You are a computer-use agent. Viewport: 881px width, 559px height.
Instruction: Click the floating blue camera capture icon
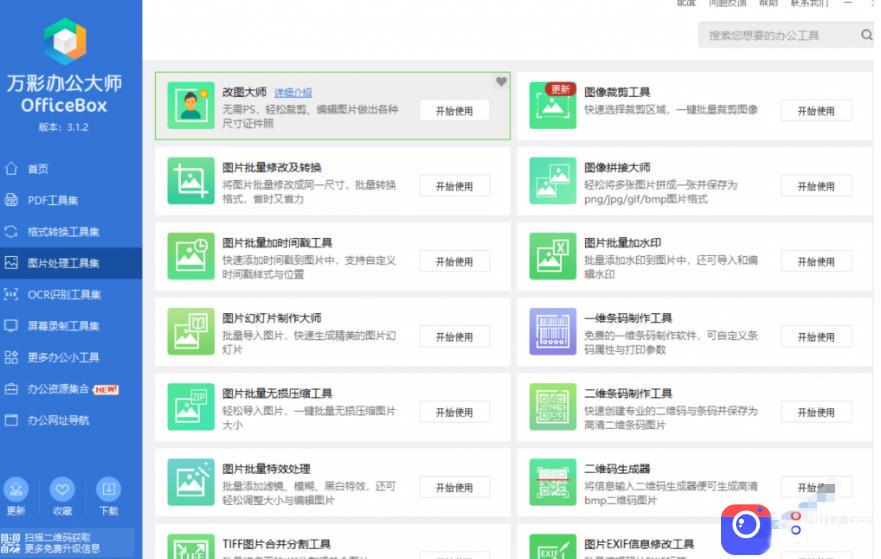746,529
